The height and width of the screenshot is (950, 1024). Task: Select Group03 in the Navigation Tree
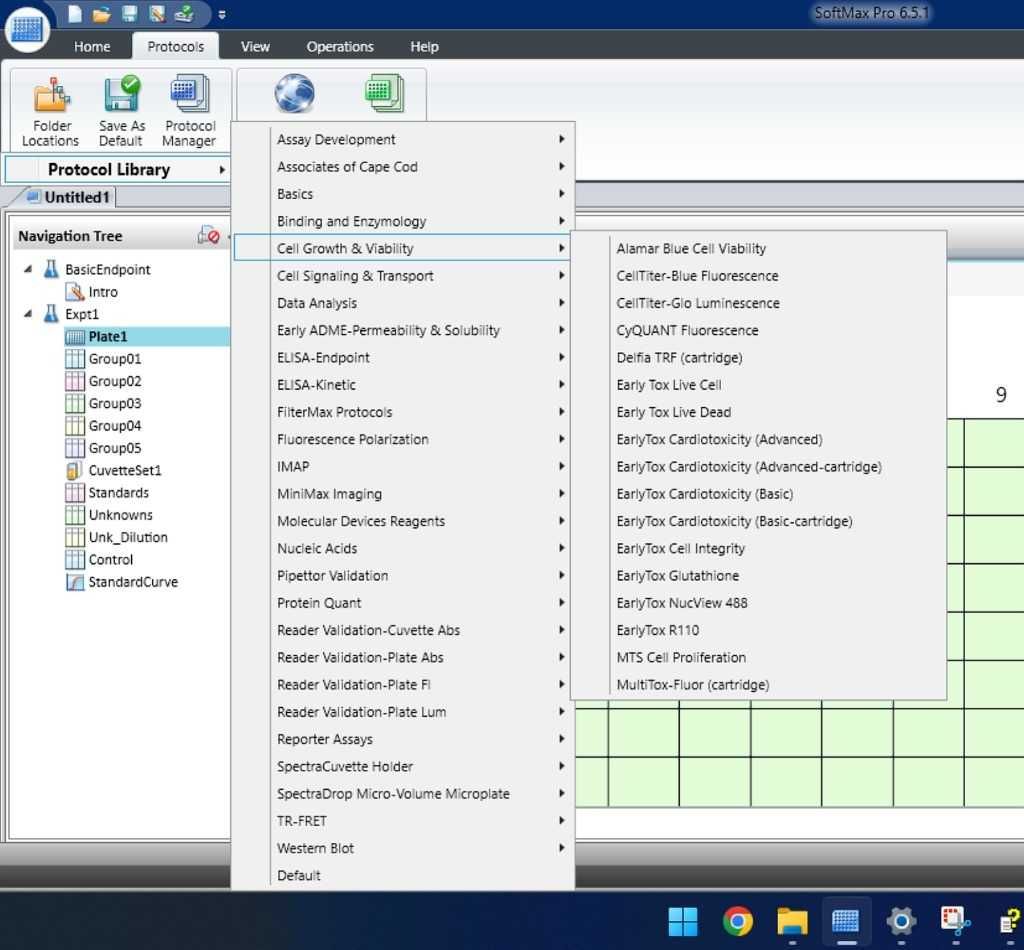tap(115, 404)
